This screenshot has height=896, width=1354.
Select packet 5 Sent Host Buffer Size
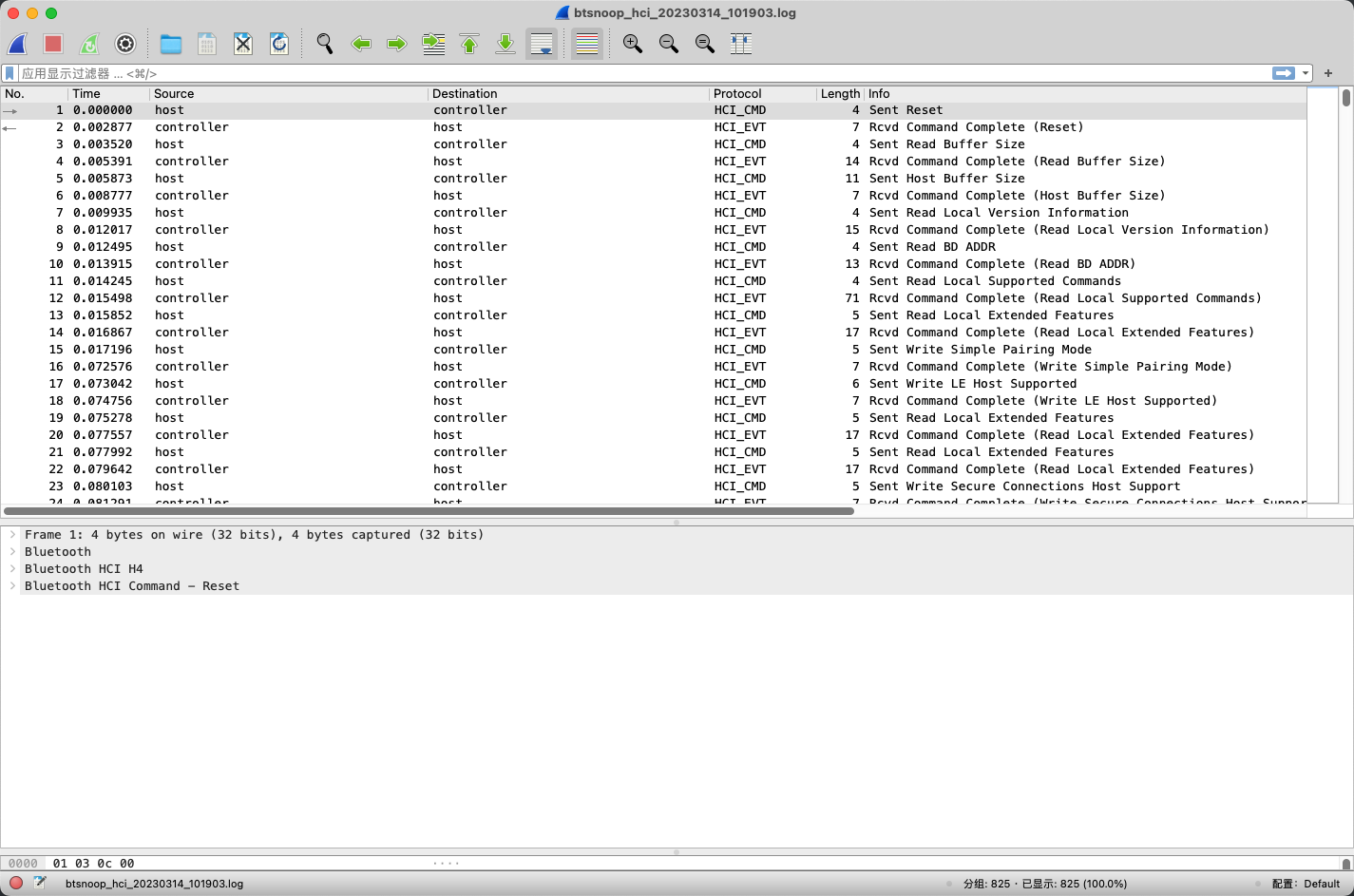pos(654,179)
